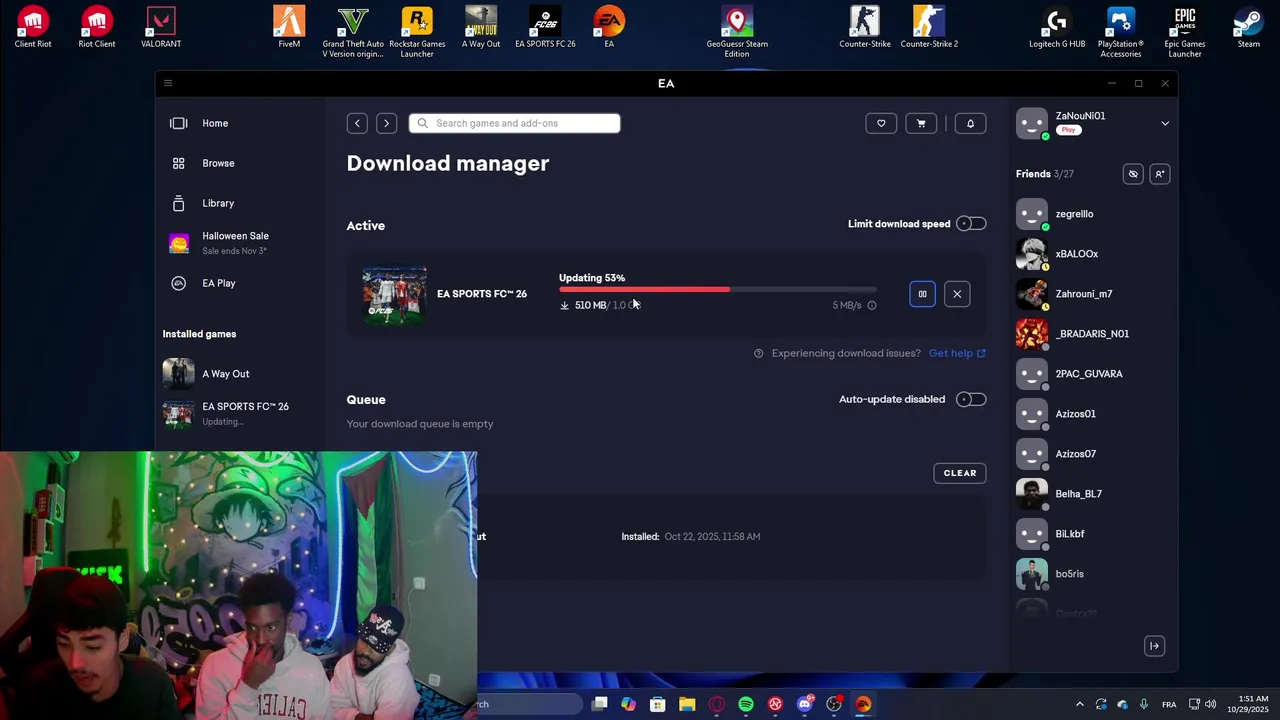The height and width of the screenshot is (720, 1280).
Task: Open the shopping cart icon
Action: 921,123
